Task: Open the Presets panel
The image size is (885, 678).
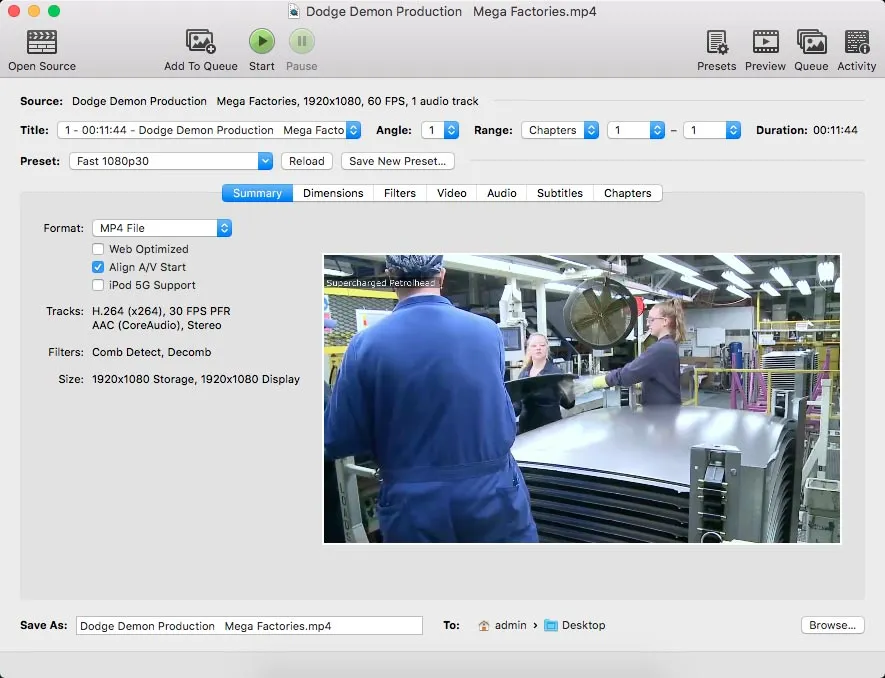Action: [716, 42]
